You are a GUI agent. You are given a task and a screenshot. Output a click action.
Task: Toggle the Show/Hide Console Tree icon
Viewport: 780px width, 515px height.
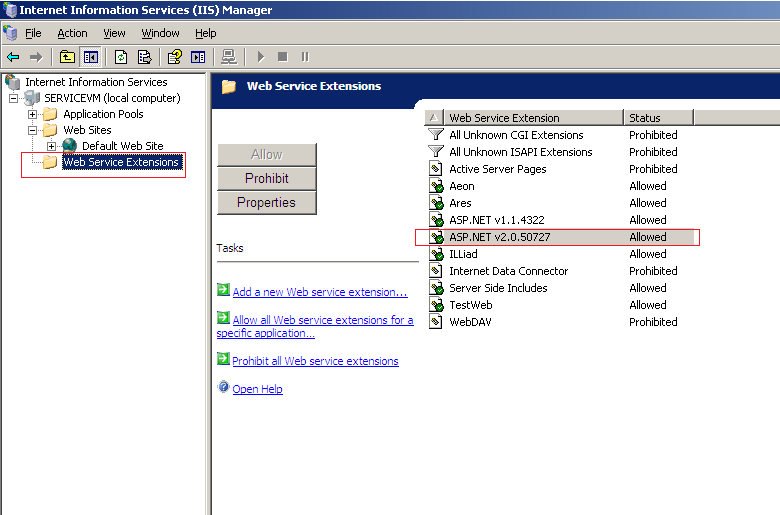(91, 57)
